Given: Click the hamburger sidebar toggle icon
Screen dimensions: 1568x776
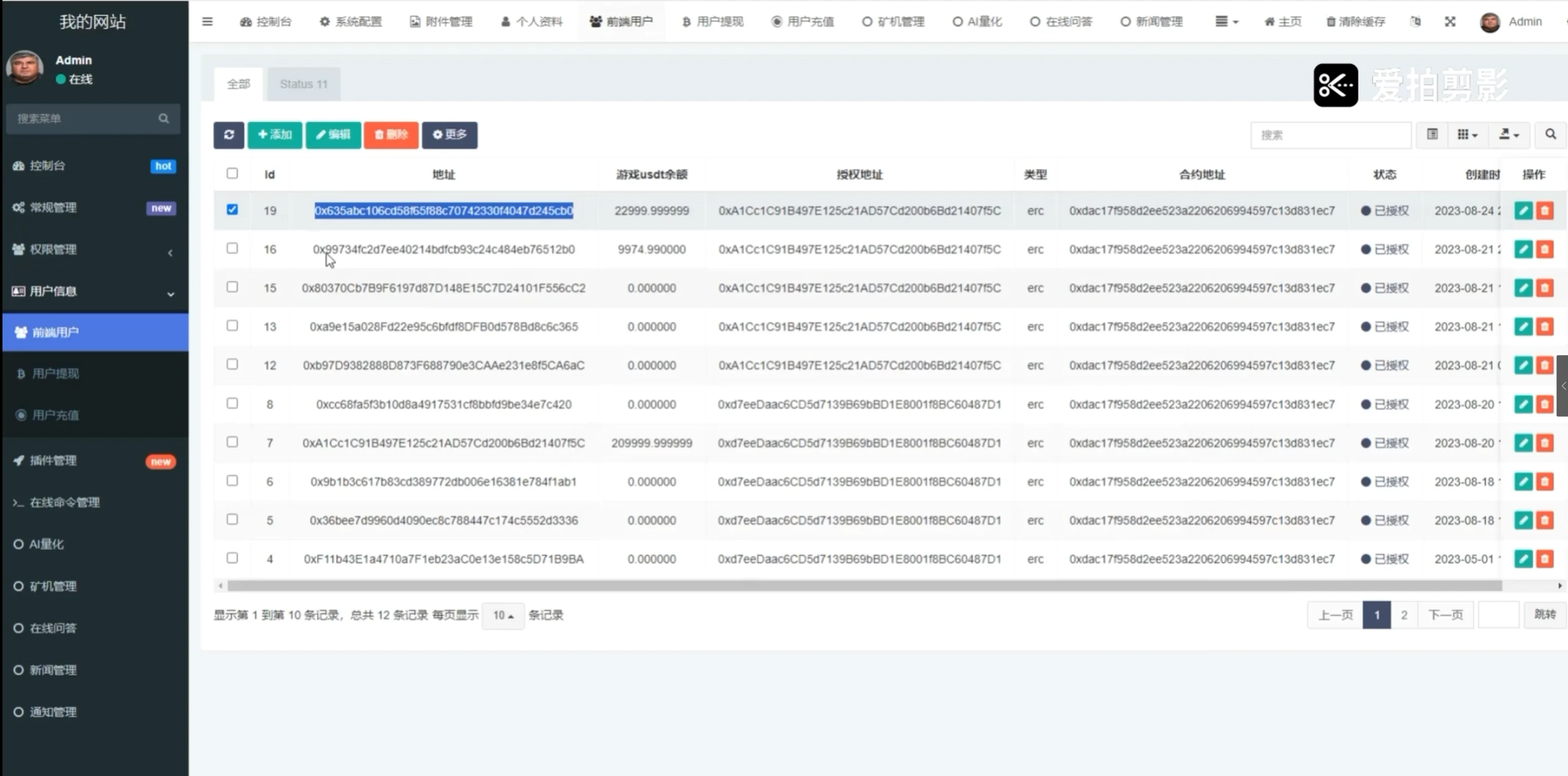Looking at the screenshot, I should [x=207, y=22].
